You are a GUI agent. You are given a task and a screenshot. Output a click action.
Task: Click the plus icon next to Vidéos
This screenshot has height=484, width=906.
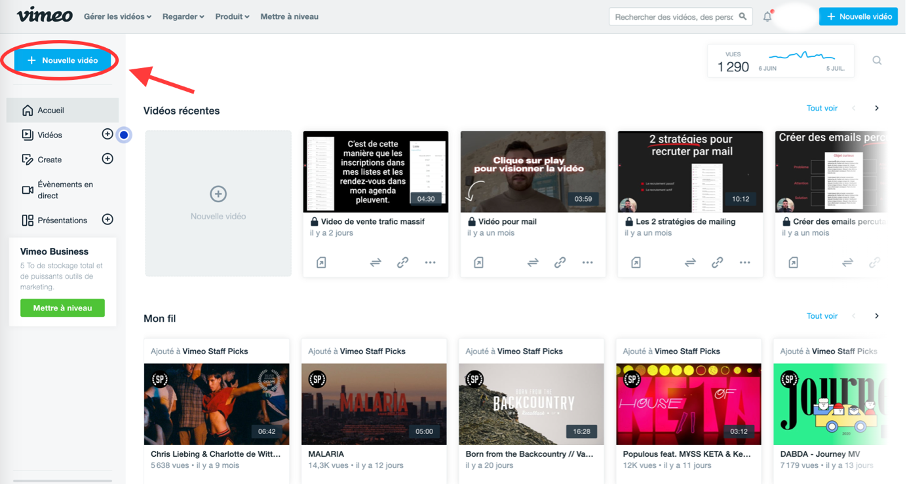click(x=107, y=134)
